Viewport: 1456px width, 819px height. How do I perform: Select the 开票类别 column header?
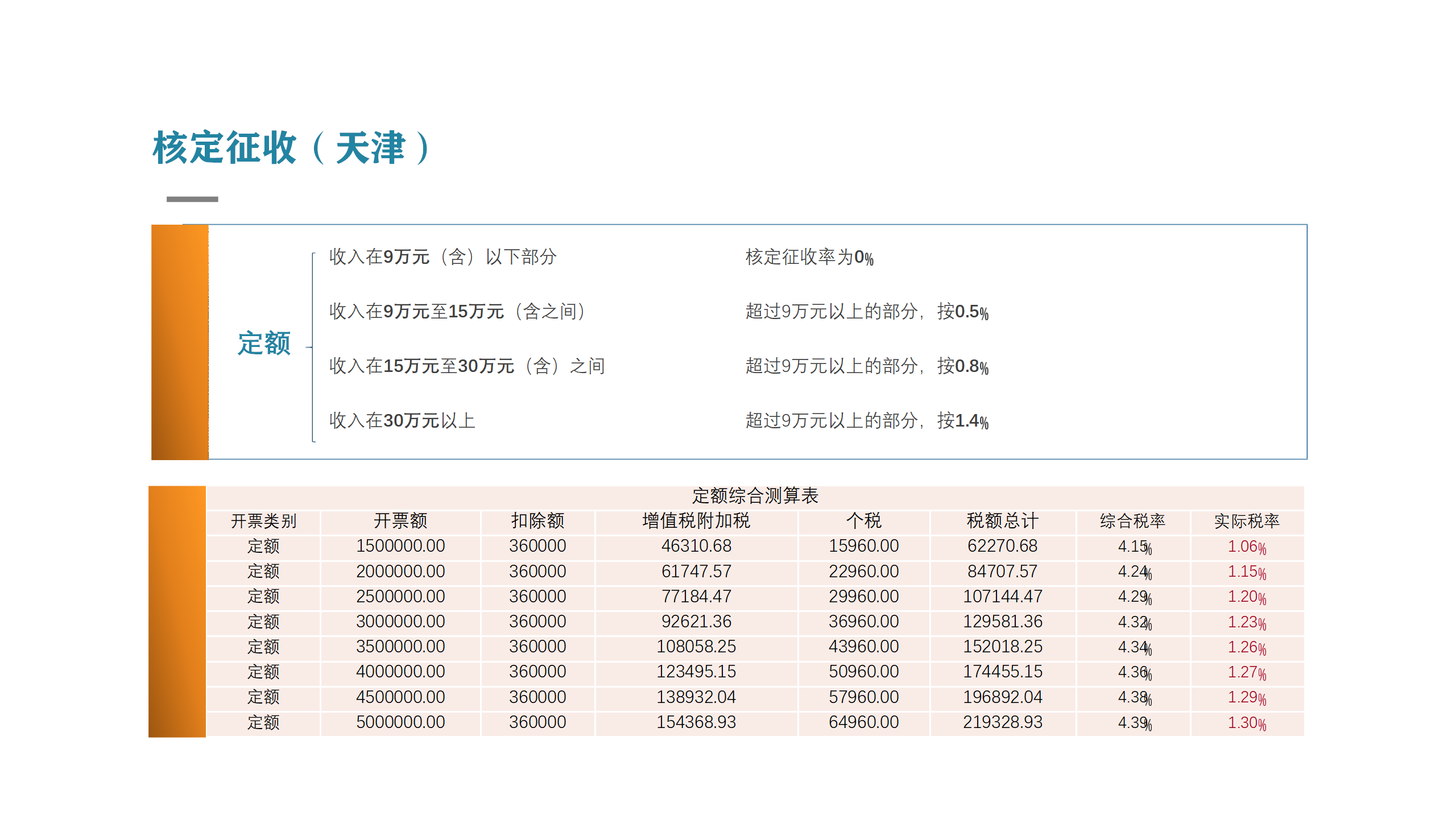pos(263,521)
